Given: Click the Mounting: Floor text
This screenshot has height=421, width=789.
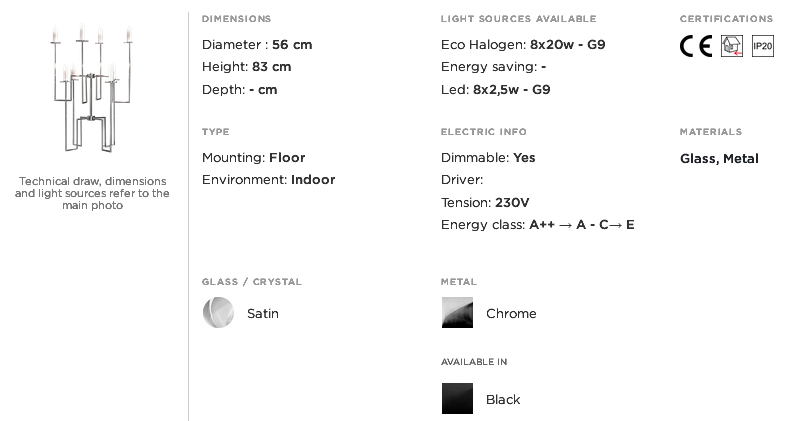Looking at the screenshot, I should pos(254,157).
